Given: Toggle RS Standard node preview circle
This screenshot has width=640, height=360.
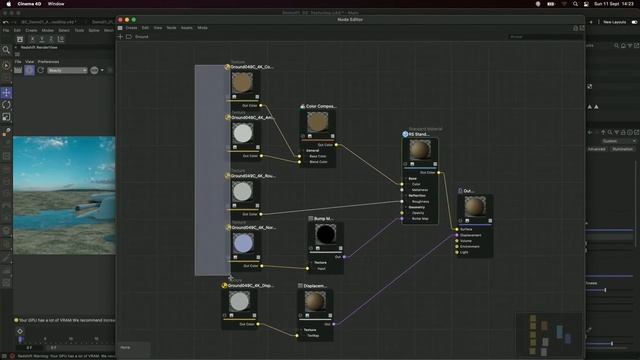Looking at the screenshot, I should pyautogui.click(x=405, y=164).
